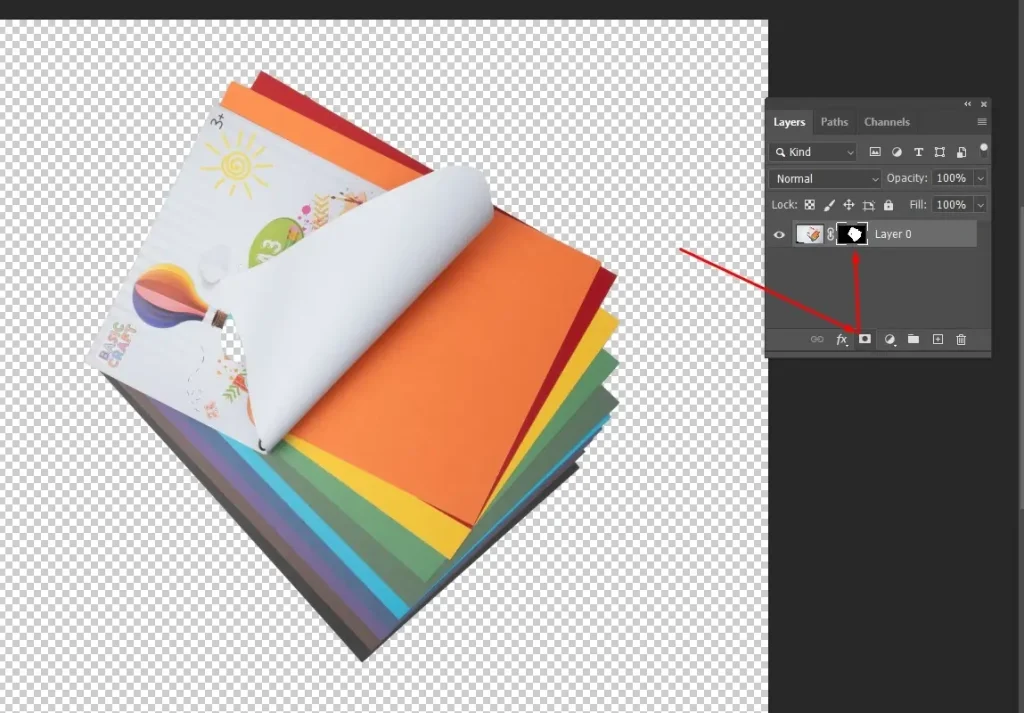Click the Add layer mask icon
1024x713 pixels.
[864, 339]
